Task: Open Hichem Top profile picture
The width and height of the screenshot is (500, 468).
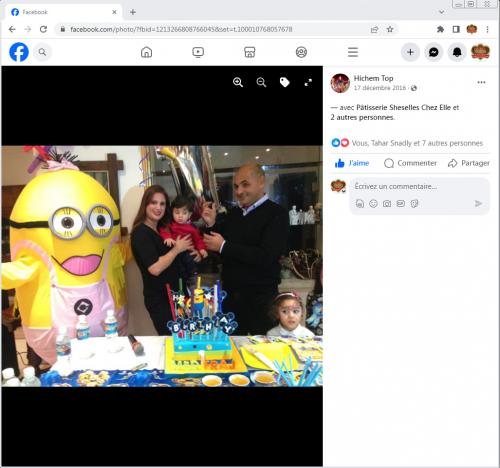Action: tap(340, 83)
